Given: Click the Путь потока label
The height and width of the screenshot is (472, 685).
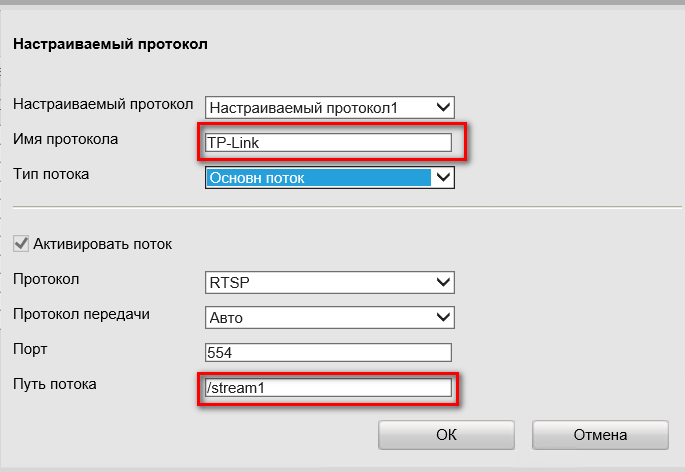Looking at the screenshot, I should pos(54,384).
